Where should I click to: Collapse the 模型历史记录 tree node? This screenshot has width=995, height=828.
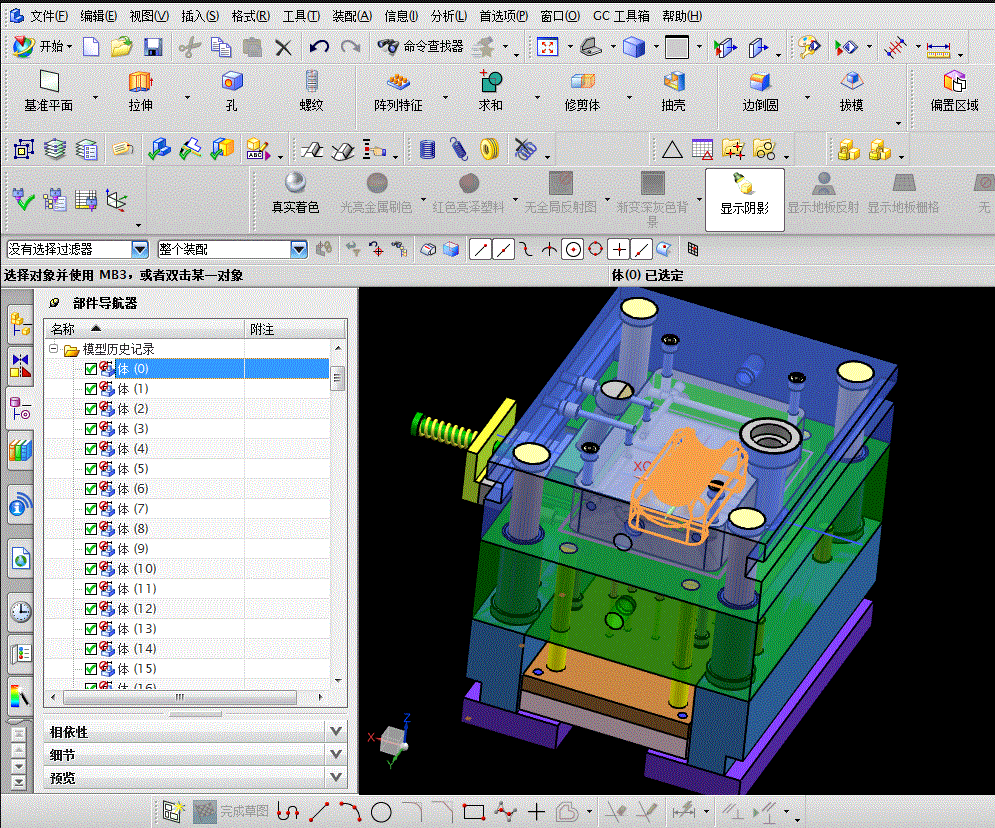click(x=54, y=350)
